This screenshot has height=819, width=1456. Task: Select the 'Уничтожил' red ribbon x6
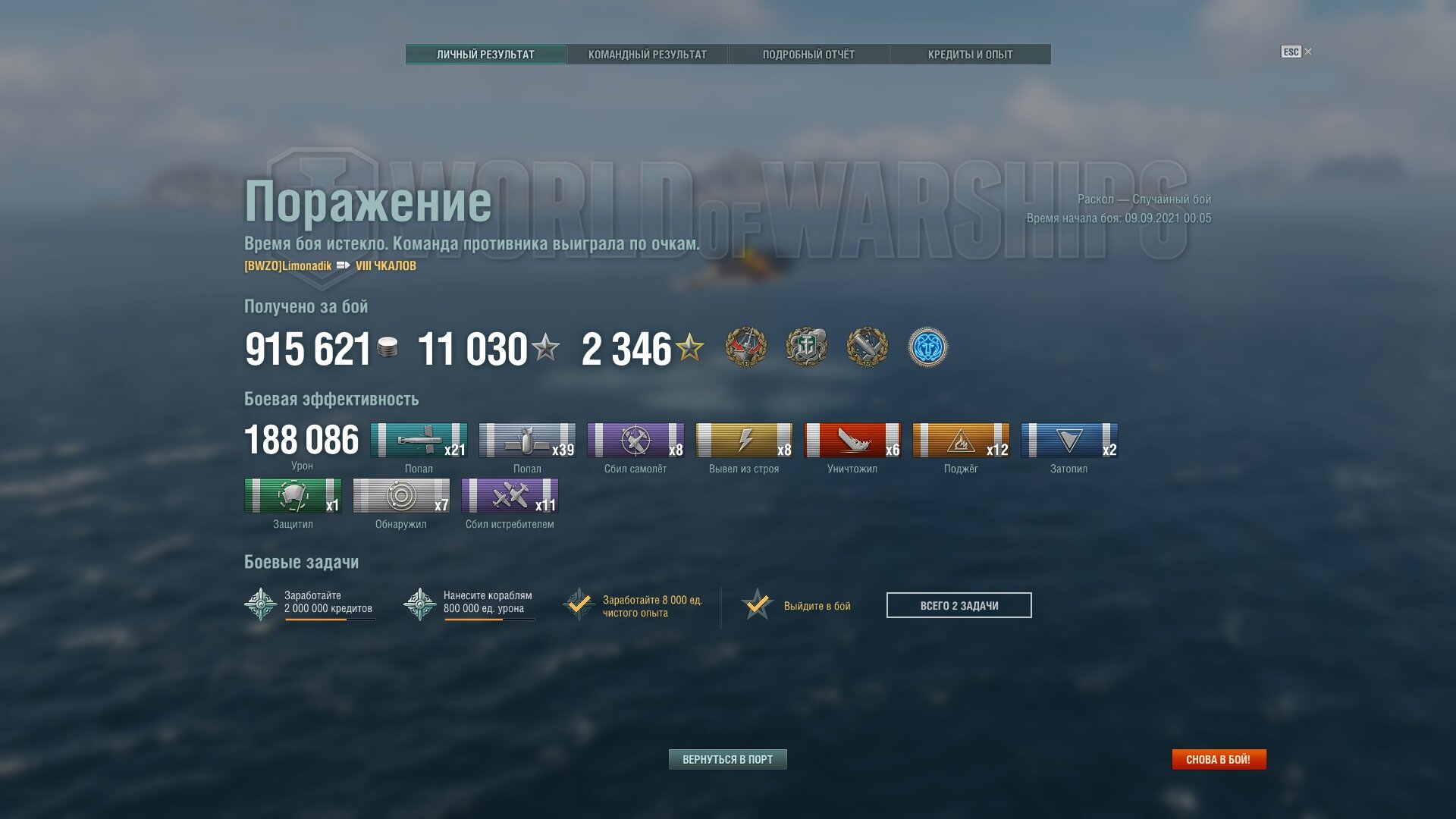coord(852,441)
